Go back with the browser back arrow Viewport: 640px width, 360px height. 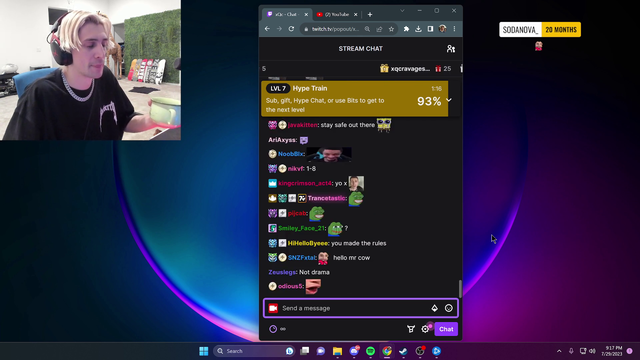tap(267, 29)
